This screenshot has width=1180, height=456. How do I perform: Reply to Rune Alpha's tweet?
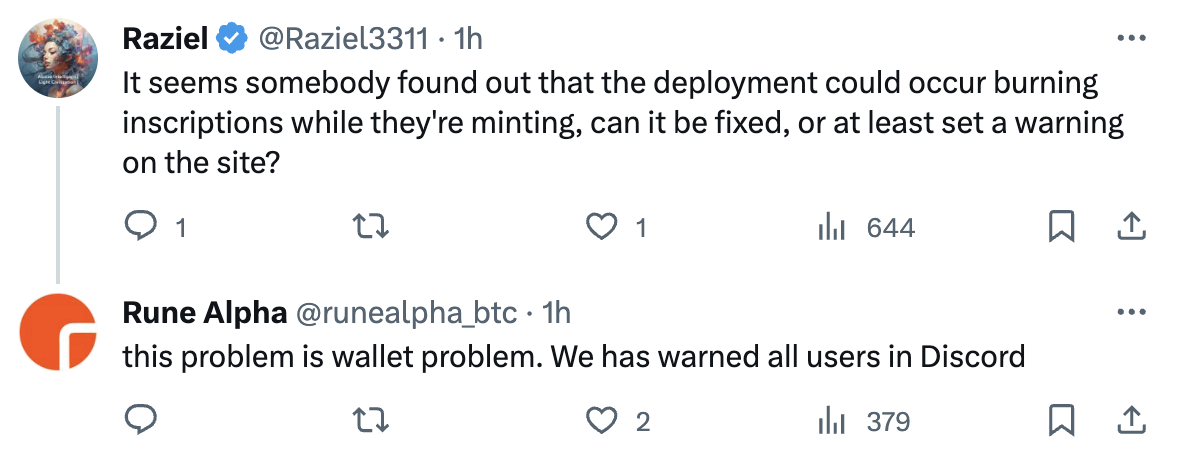tap(141, 421)
